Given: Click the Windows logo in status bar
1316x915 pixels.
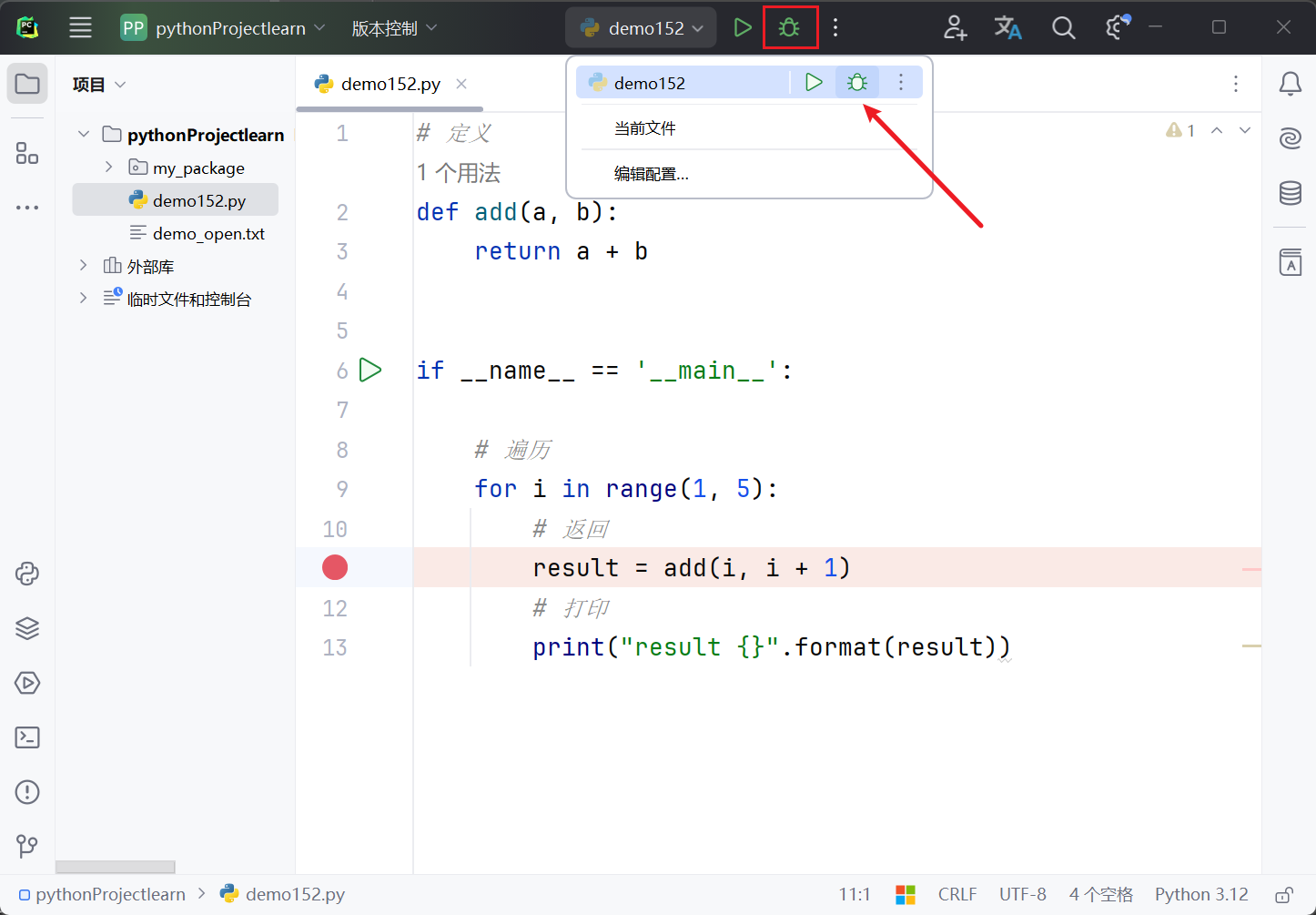Looking at the screenshot, I should click(906, 895).
